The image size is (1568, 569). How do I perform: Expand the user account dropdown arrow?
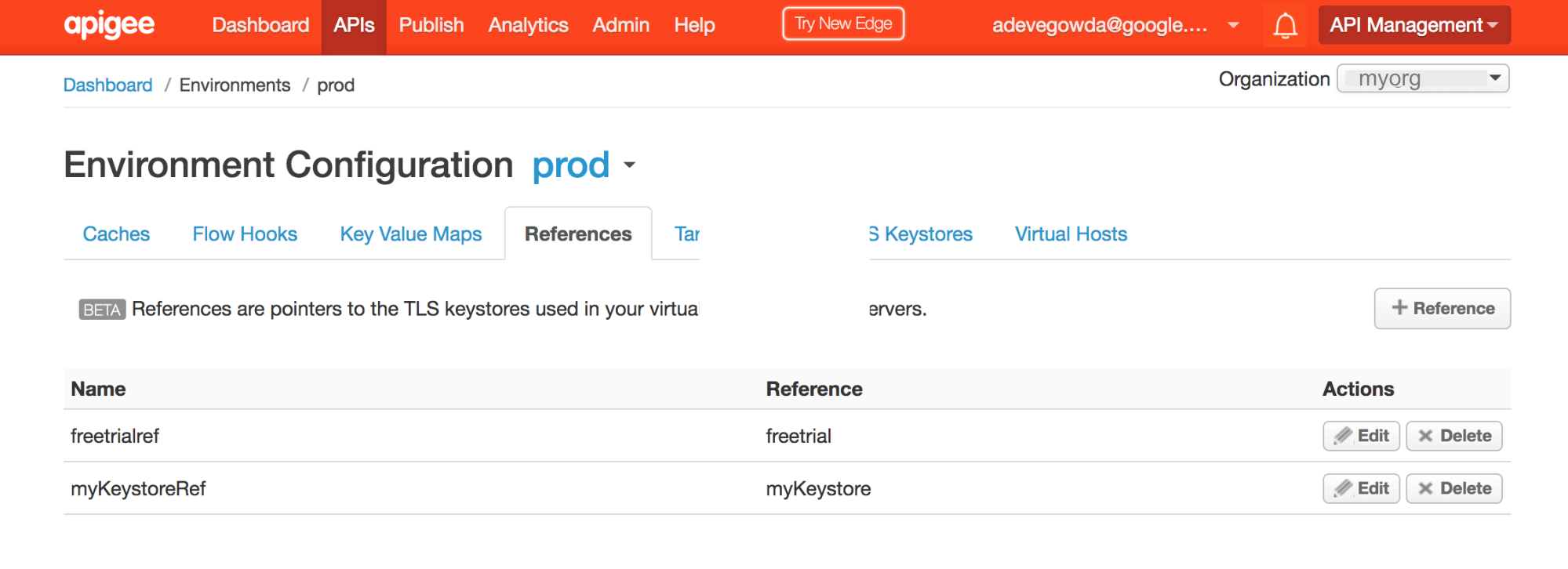point(1233,25)
